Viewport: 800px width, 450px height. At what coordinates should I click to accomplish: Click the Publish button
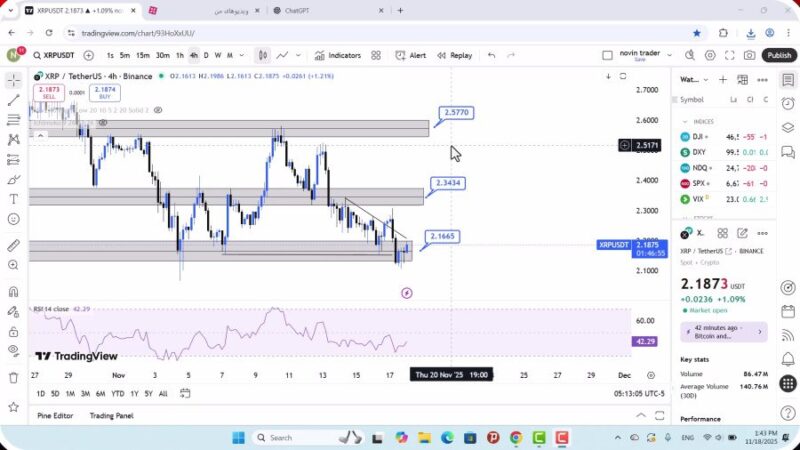[778, 56]
